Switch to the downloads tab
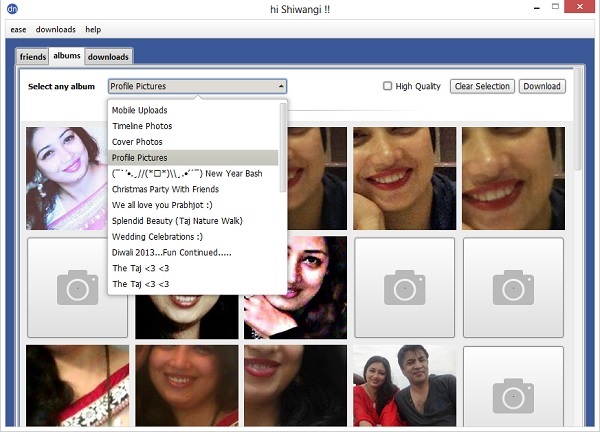Viewport: 600px width, 432px height. [x=108, y=57]
